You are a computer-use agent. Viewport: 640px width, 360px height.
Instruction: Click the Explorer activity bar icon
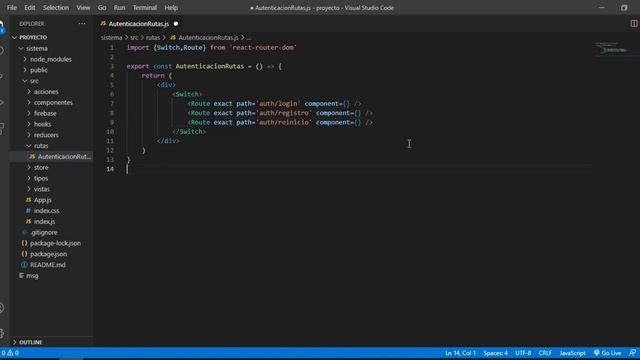click(x=2, y=27)
